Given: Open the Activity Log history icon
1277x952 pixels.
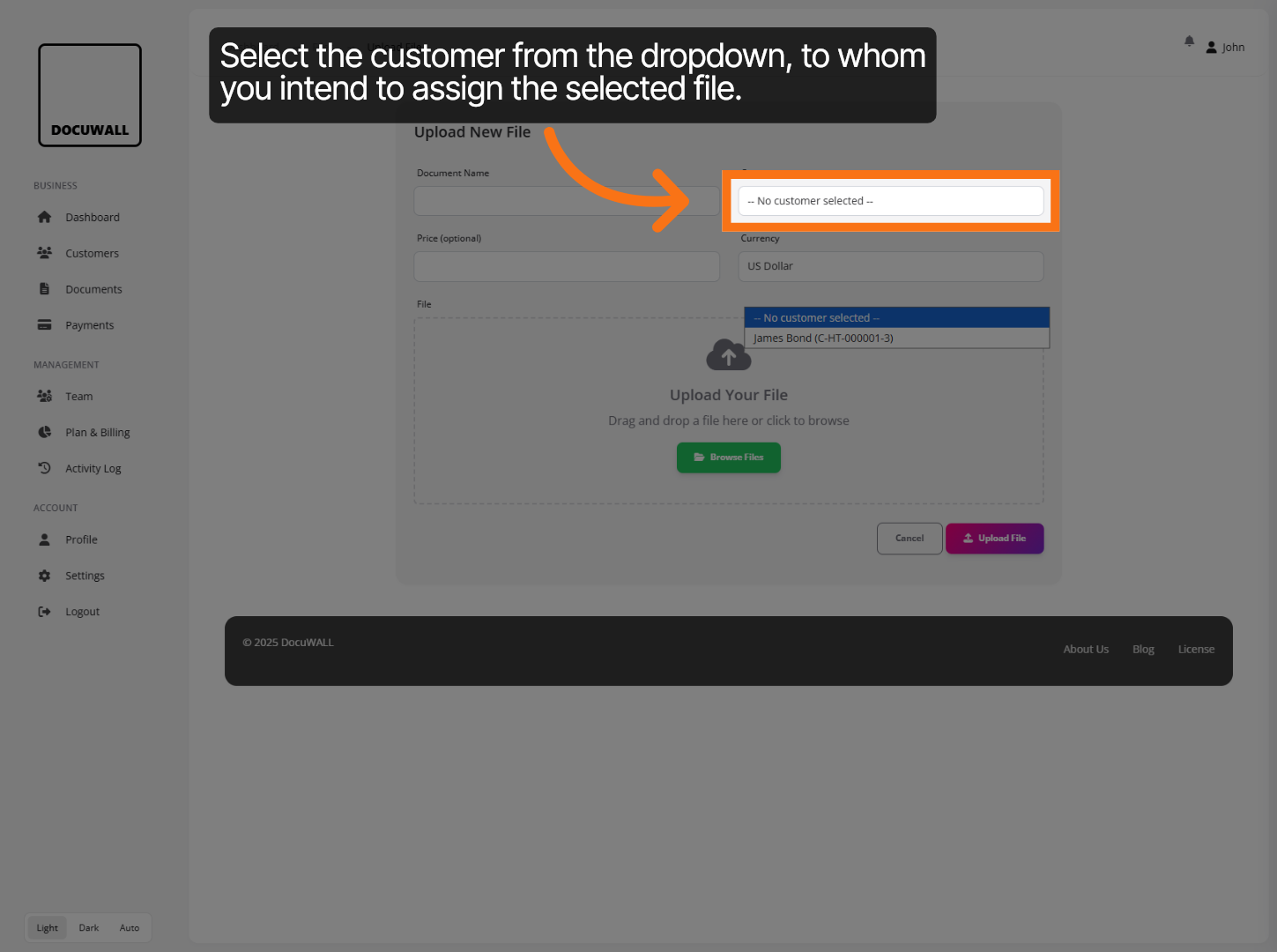Looking at the screenshot, I should pos(44,468).
